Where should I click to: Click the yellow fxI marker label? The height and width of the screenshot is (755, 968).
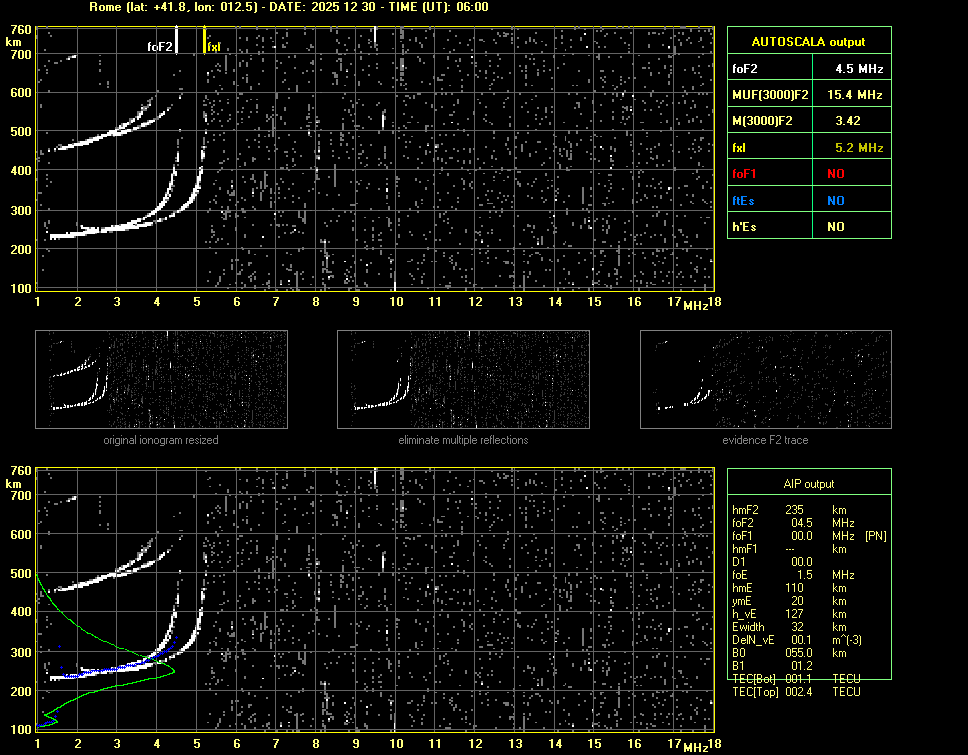[x=213, y=47]
